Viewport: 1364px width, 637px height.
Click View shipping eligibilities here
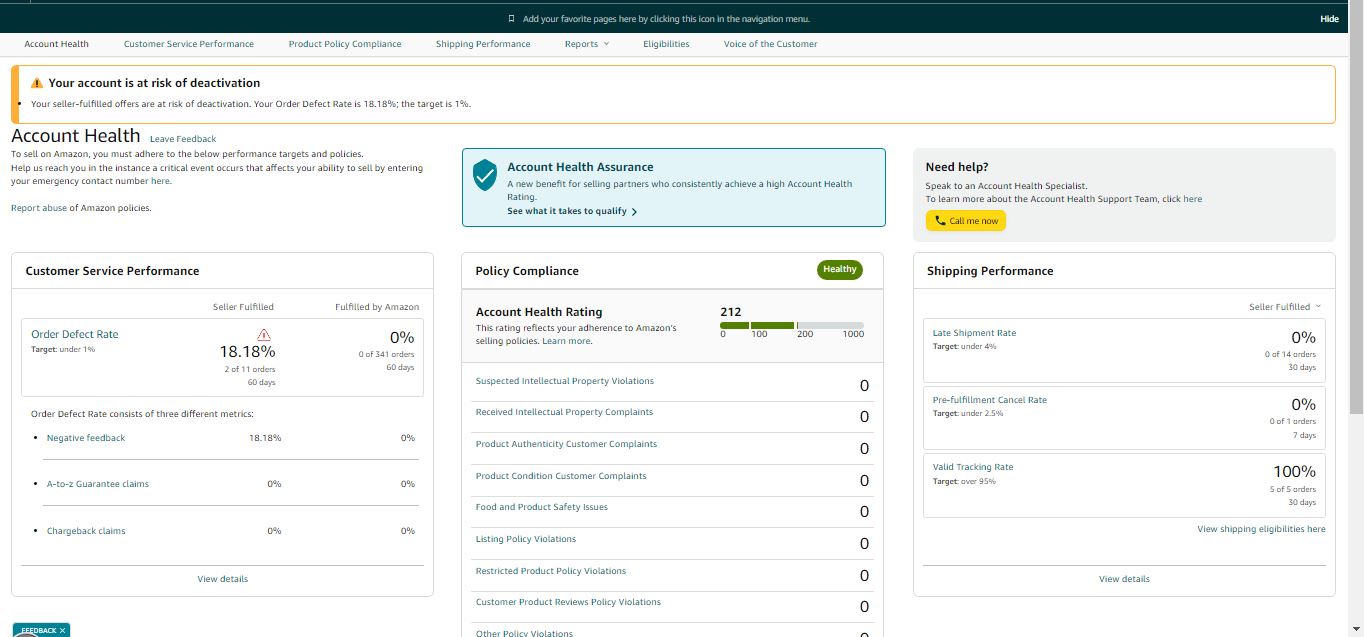tap(1261, 529)
